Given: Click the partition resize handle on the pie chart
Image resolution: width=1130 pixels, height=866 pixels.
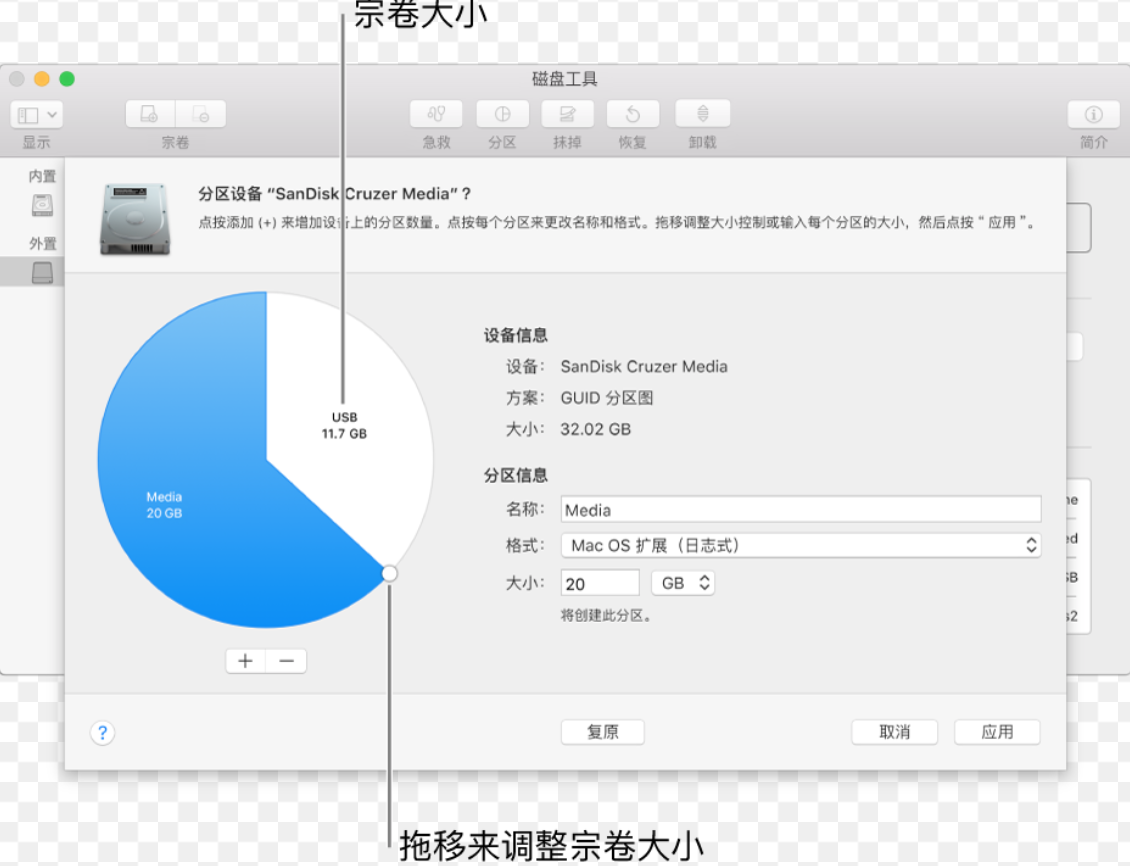Looking at the screenshot, I should pyautogui.click(x=389, y=573).
